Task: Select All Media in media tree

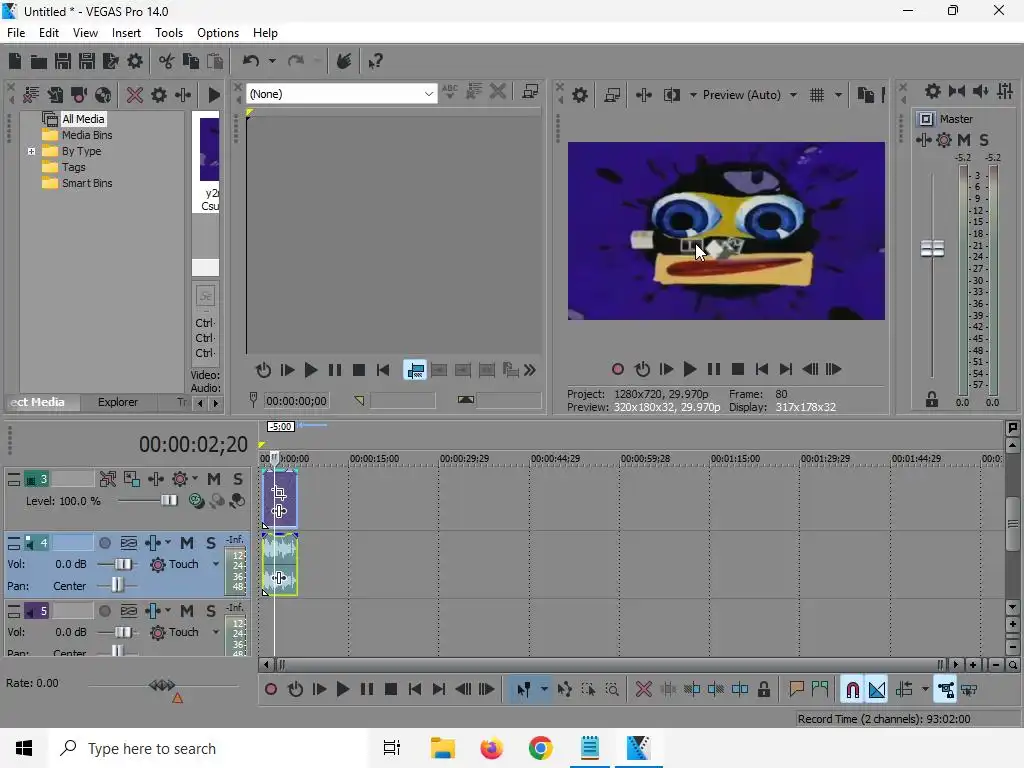Action: (x=83, y=119)
